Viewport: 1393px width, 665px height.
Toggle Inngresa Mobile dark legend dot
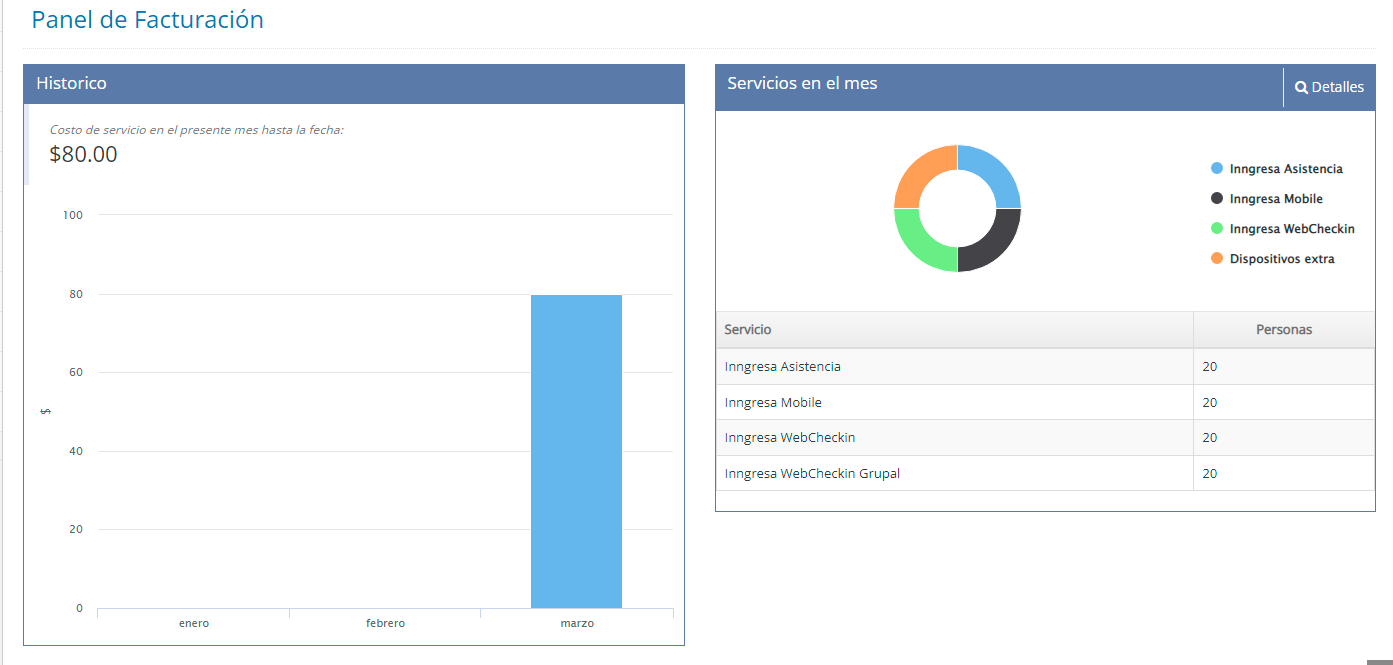1217,199
